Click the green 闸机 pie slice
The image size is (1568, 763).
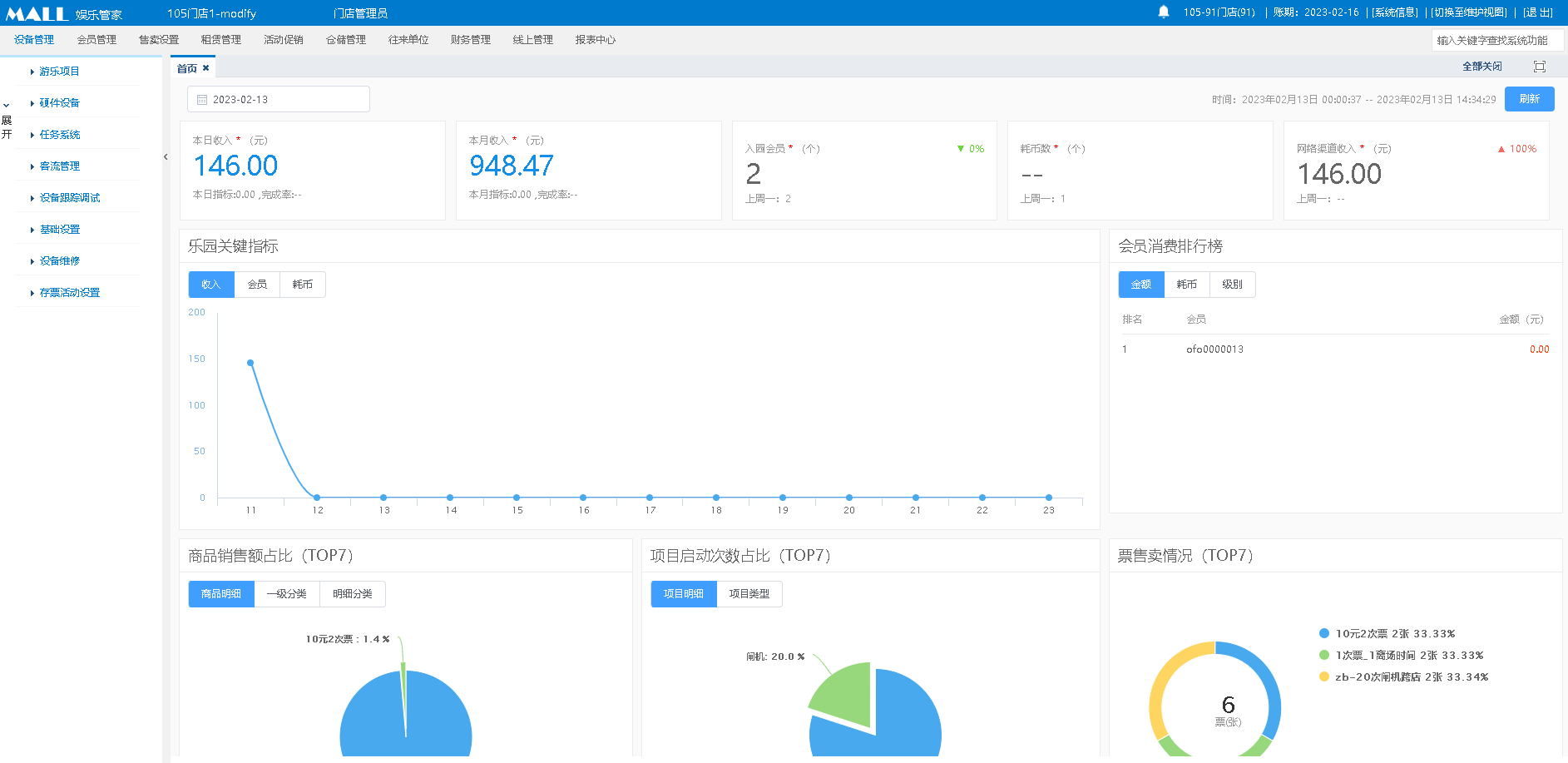pyautogui.click(x=847, y=696)
